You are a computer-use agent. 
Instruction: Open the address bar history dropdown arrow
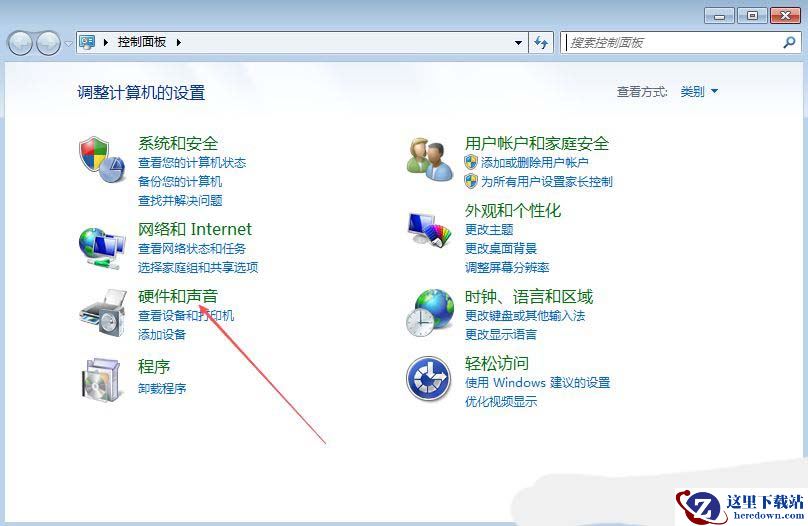click(518, 43)
